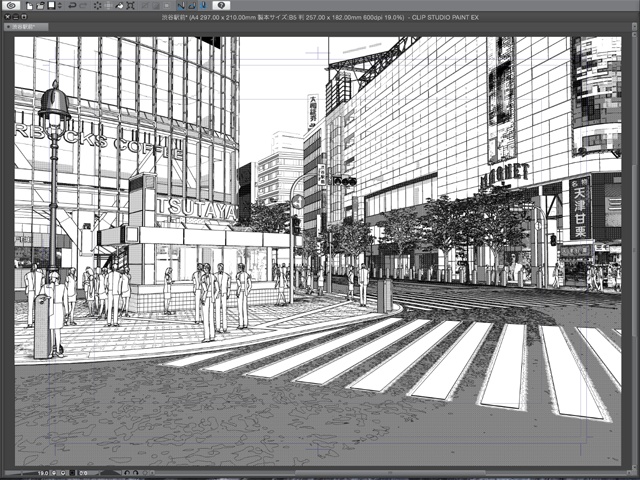Click the Open file folder icon
The width and height of the screenshot is (640, 480).
coord(40,6)
